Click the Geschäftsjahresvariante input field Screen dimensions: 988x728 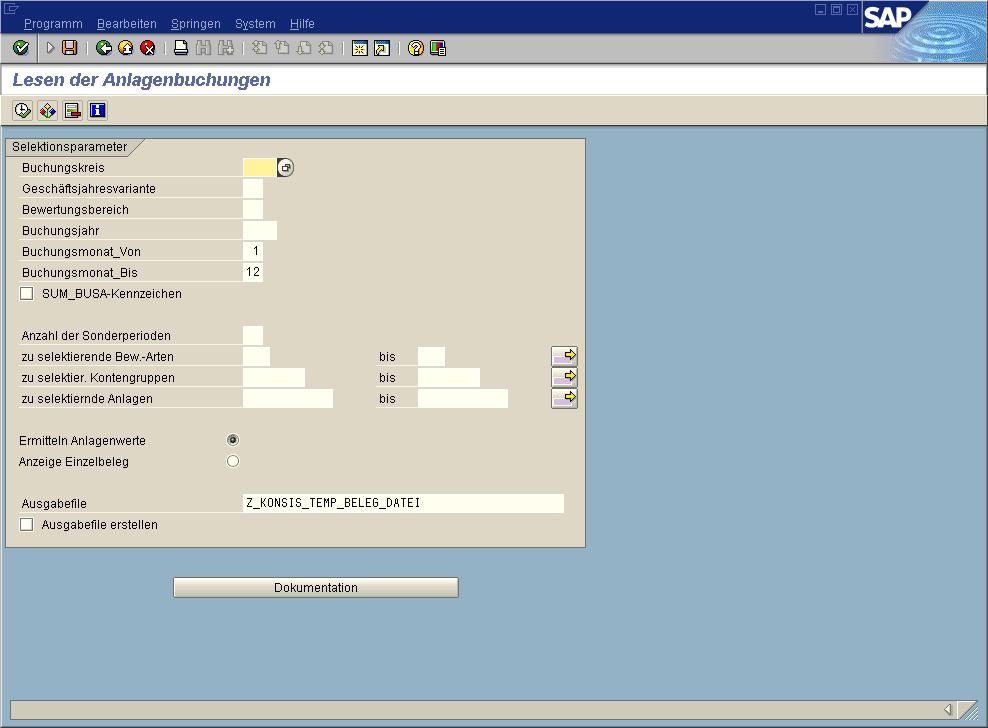click(x=253, y=188)
